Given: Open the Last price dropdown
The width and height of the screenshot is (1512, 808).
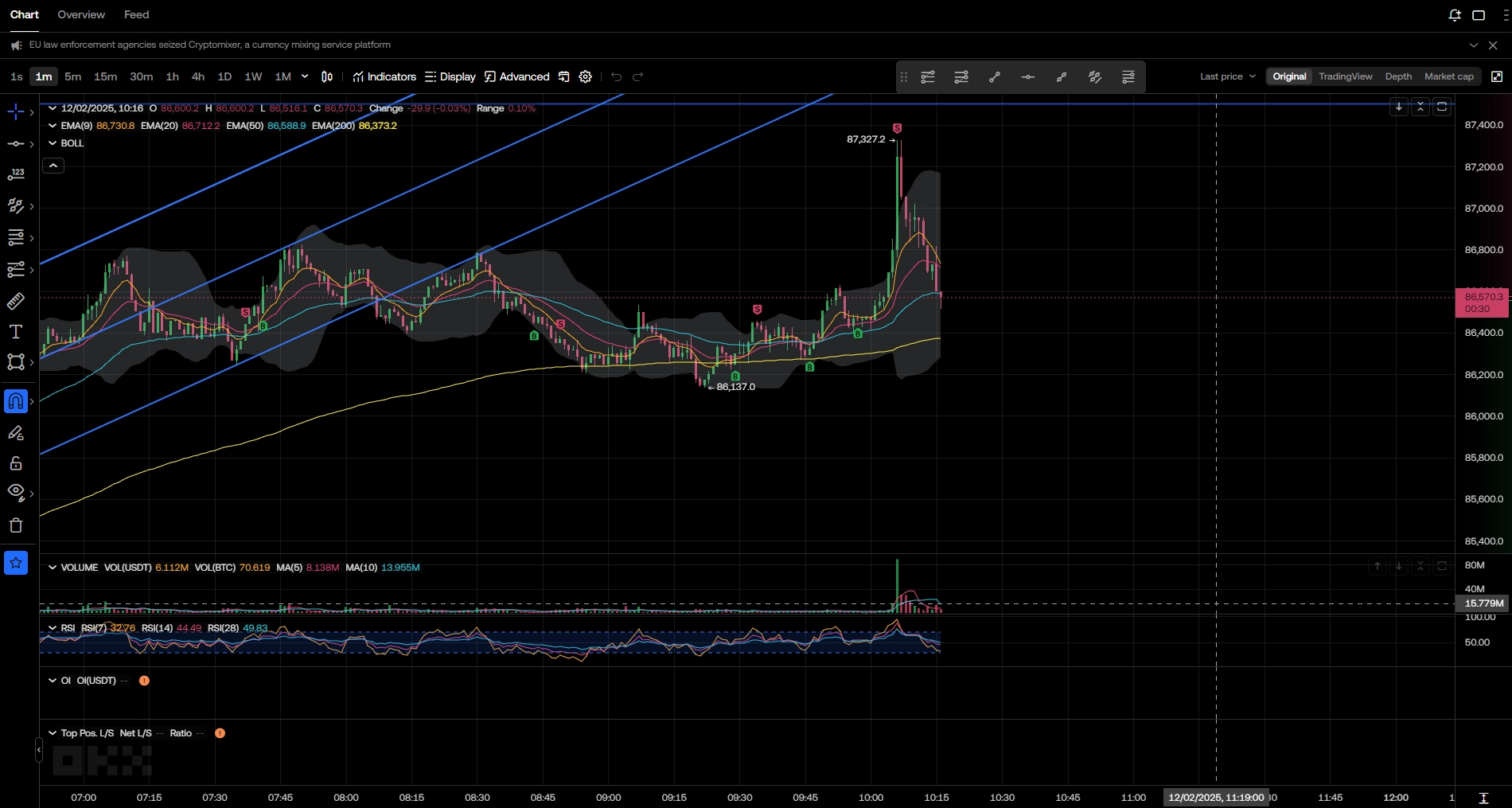Looking at the screenshot, I should 1227,76.
